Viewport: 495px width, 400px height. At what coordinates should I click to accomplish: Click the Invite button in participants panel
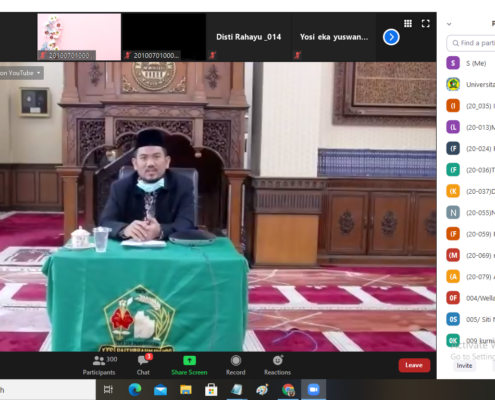coord(464,366)
